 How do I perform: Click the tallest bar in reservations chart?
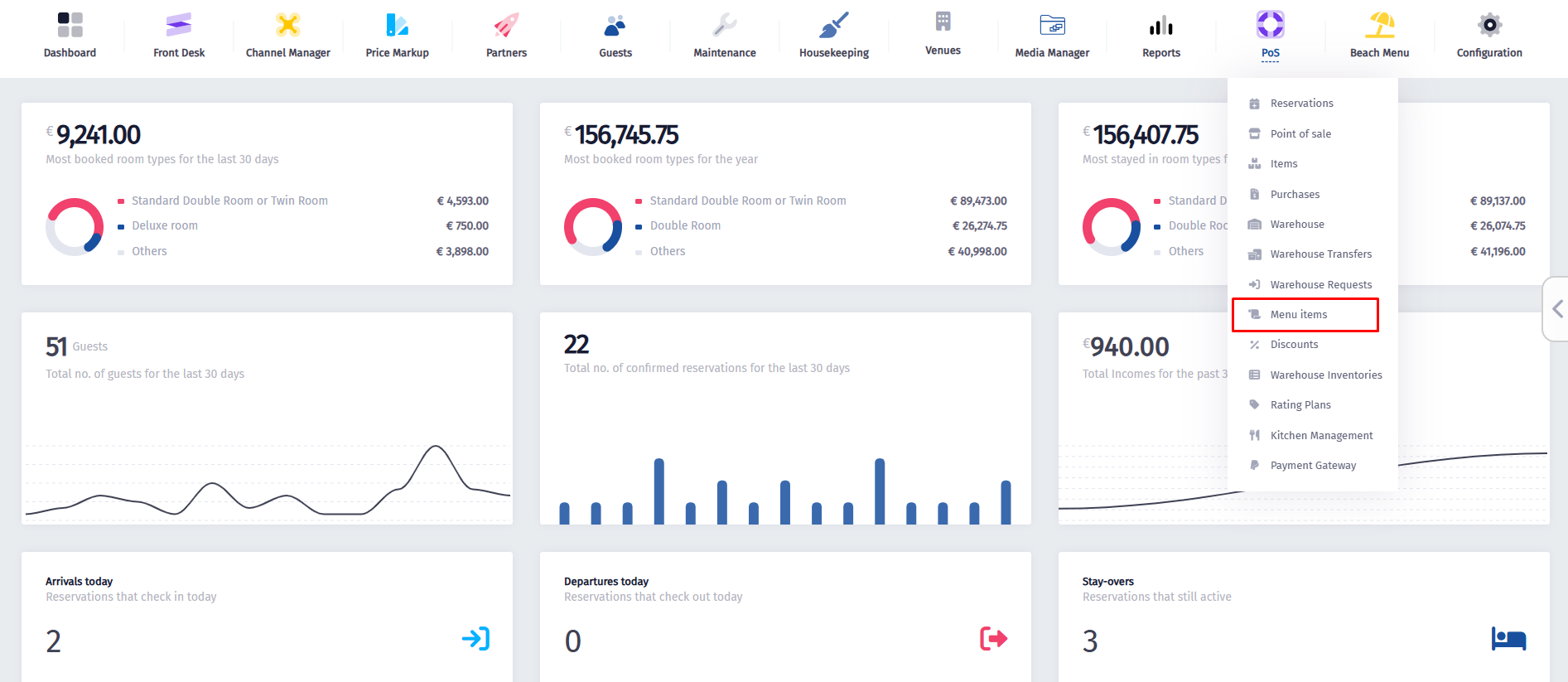point(659,491)
